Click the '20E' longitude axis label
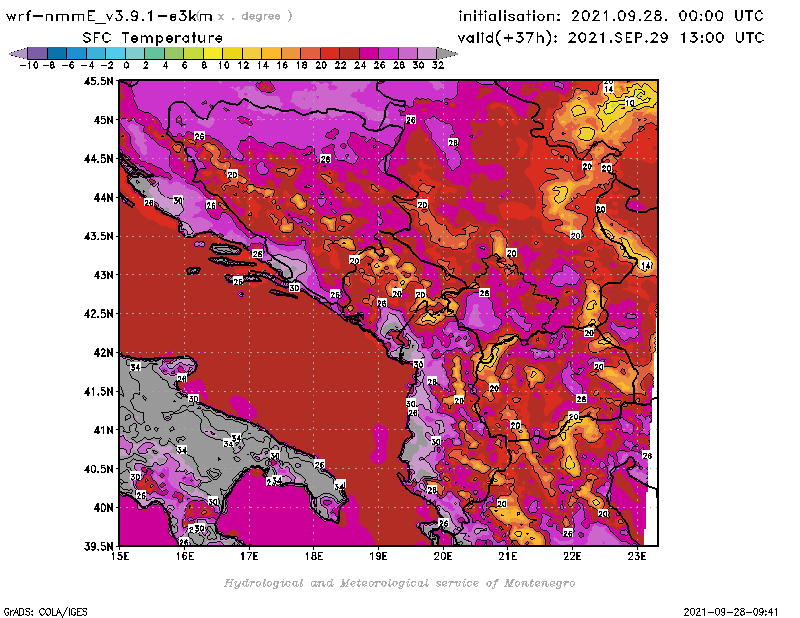This screenshot has width=800, height=618. click(443, 556)
